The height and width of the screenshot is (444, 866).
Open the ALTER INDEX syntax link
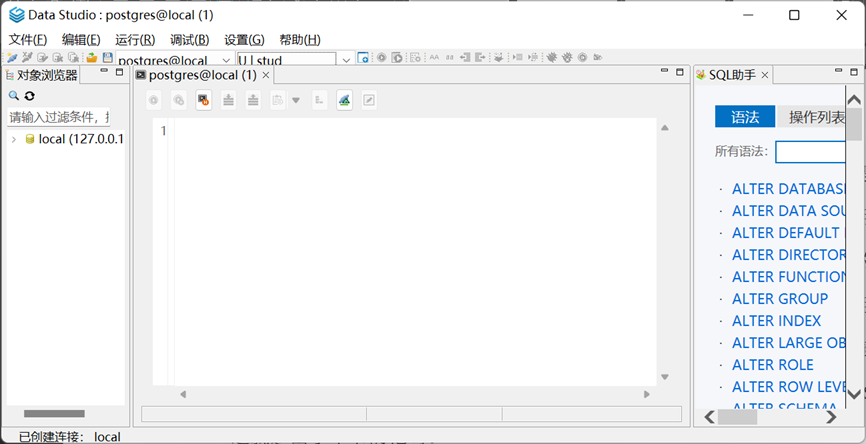point(777,321)
